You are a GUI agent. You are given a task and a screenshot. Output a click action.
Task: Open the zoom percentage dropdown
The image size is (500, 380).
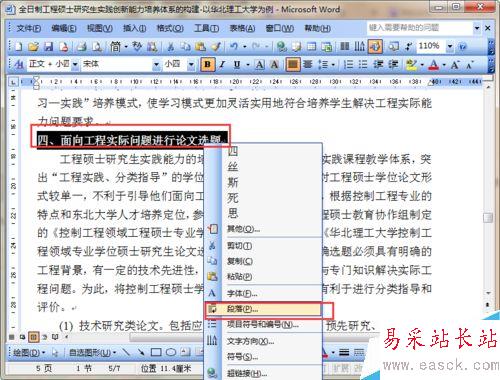pos(450,46)
